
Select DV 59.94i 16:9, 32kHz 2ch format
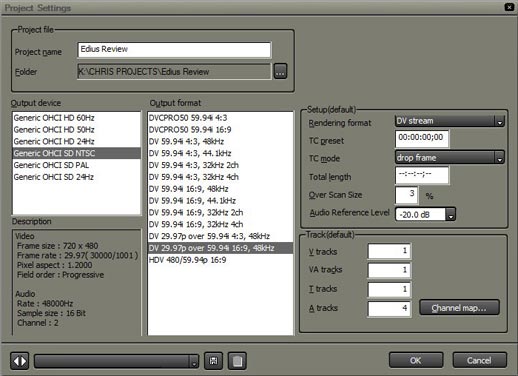[x=220, y=212]
